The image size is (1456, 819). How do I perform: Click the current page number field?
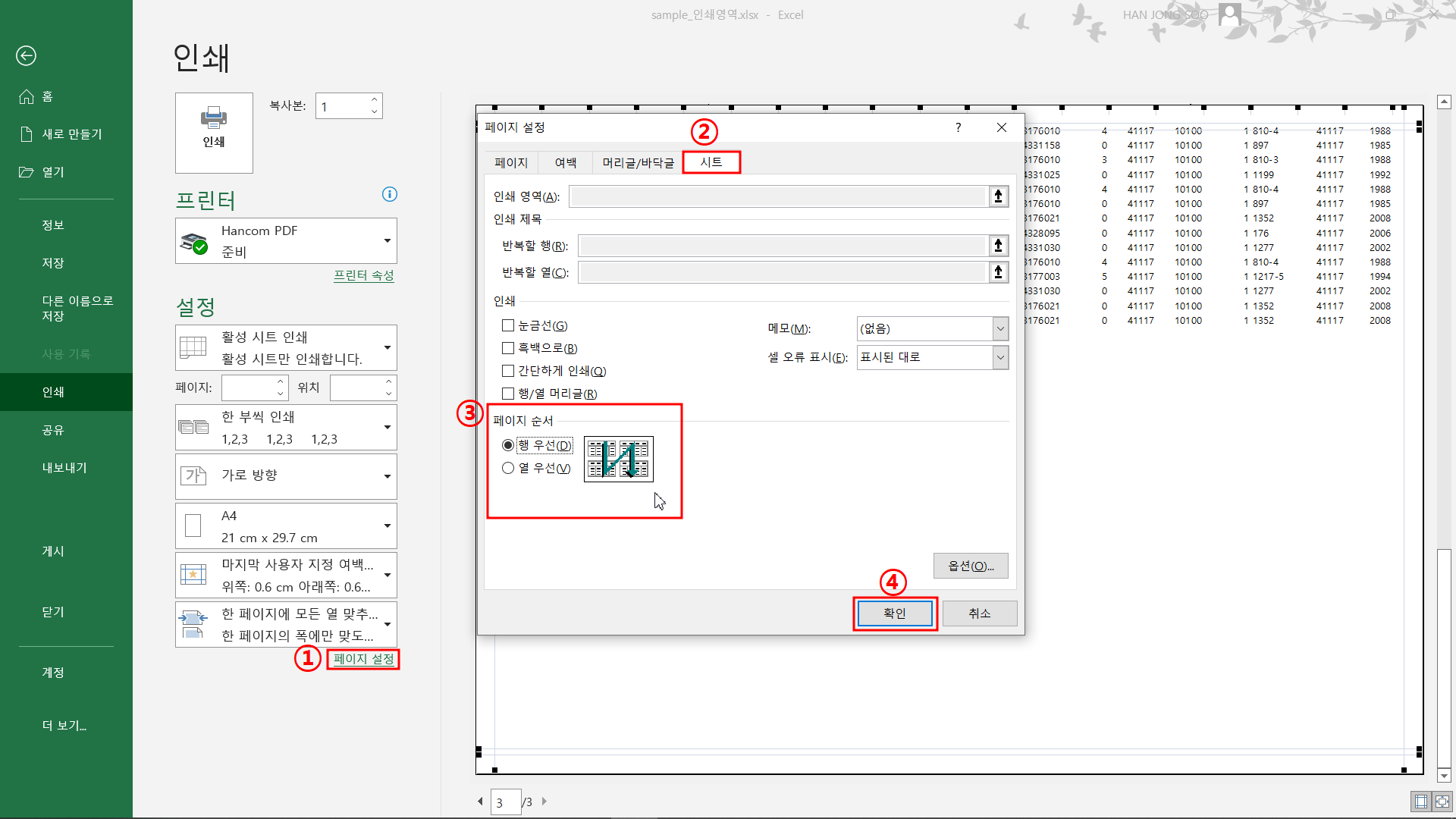pyautogui.click(x=505, y=802)
